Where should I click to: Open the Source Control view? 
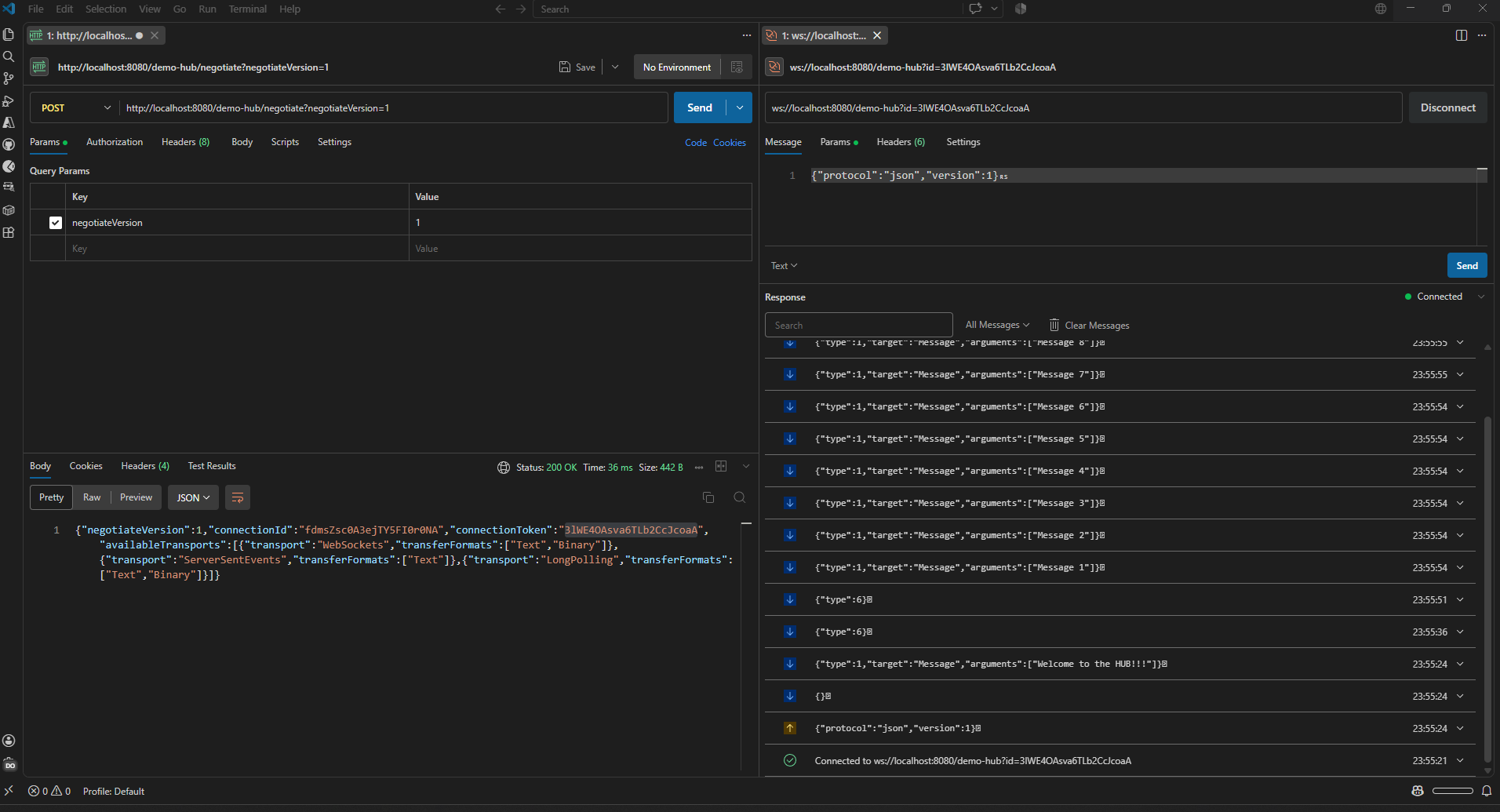(9, 78)
